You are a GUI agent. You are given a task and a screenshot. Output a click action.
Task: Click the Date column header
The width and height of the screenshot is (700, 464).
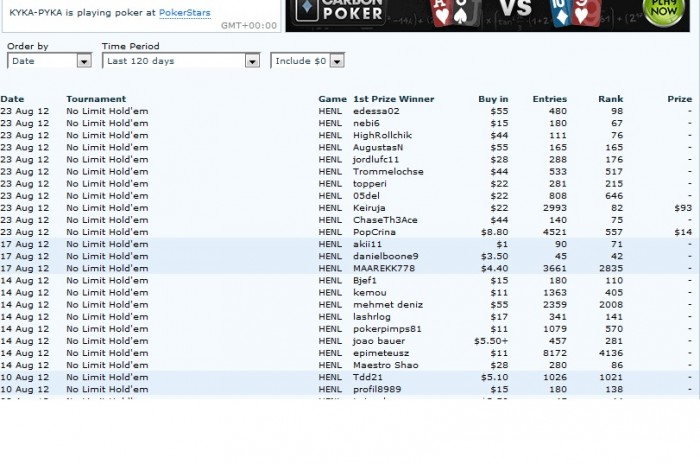point(12,99)
